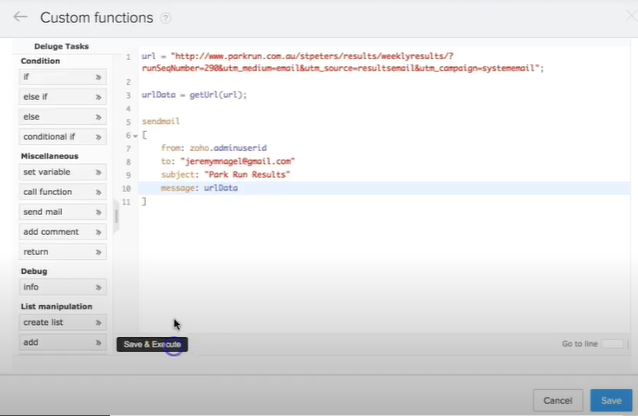Click the closing bracket on line 11
Screen dimensions: 638x416
pos(144,201)
